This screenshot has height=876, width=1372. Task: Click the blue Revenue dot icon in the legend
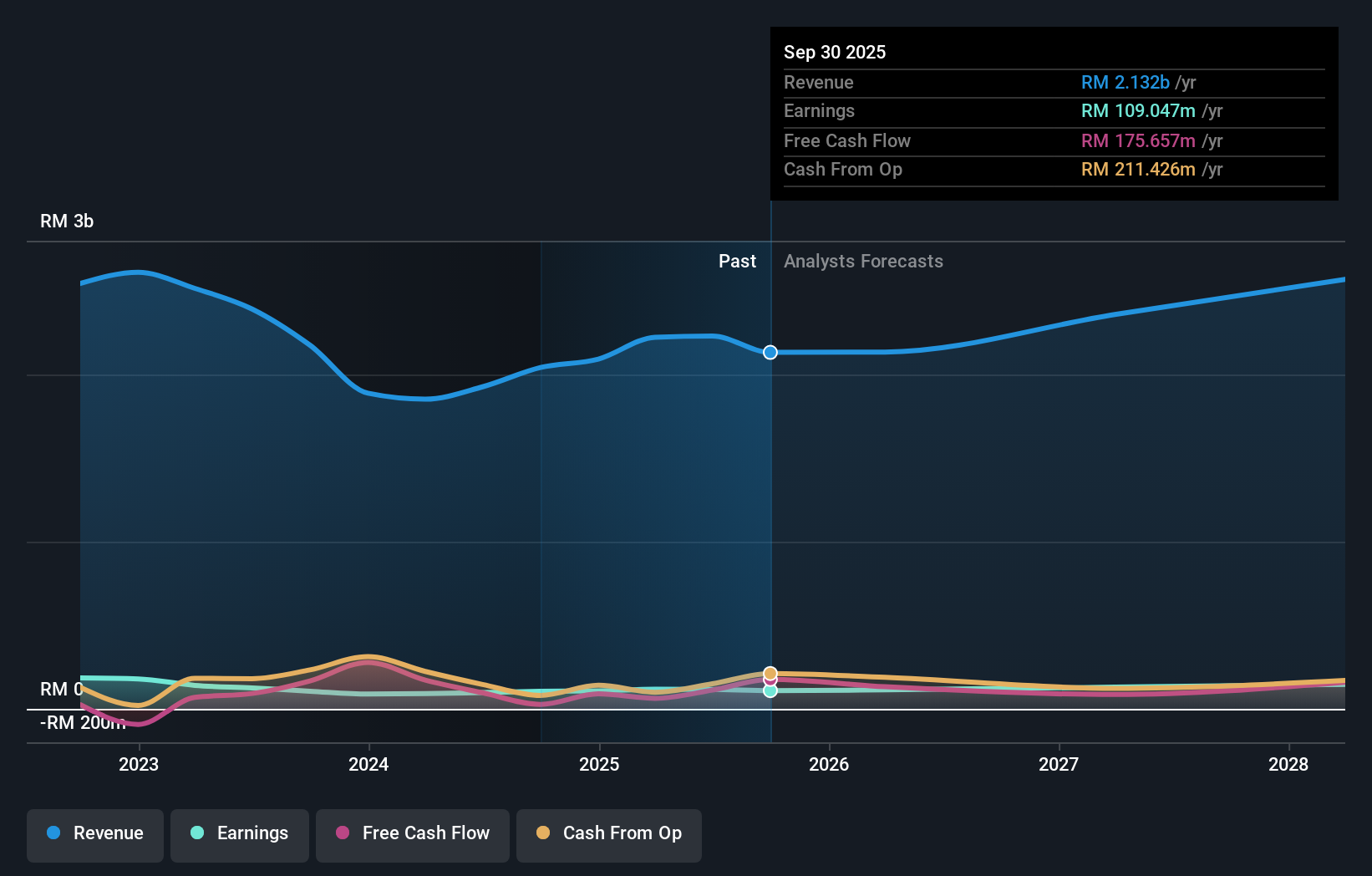[x=53, y=833]
